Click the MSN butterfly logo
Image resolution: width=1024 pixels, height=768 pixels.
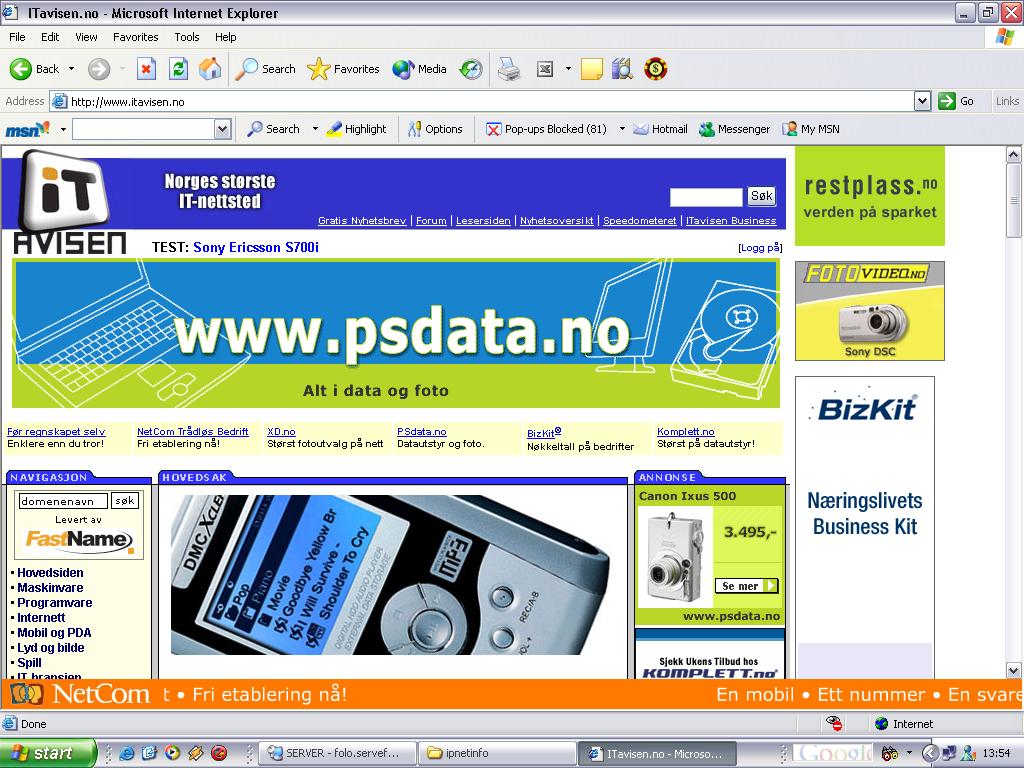(x=27, y=129)
